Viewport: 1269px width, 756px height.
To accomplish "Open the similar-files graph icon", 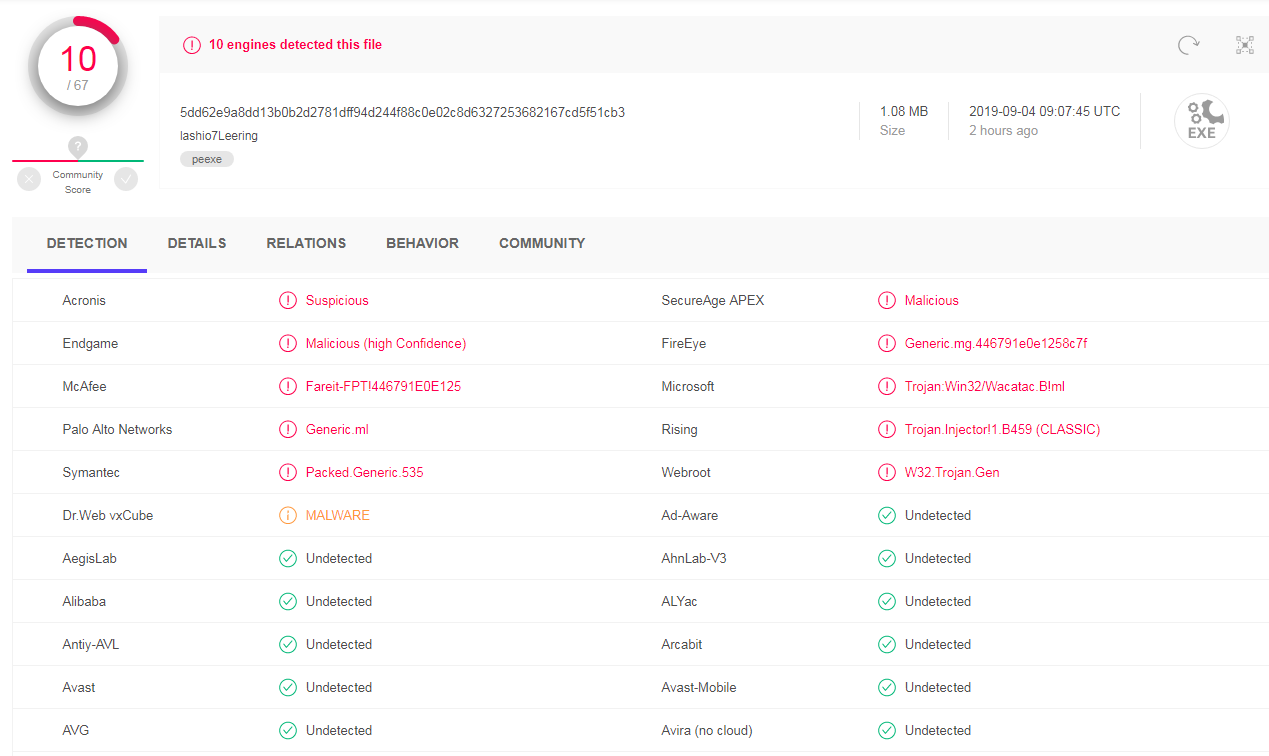I will 1245,45.
